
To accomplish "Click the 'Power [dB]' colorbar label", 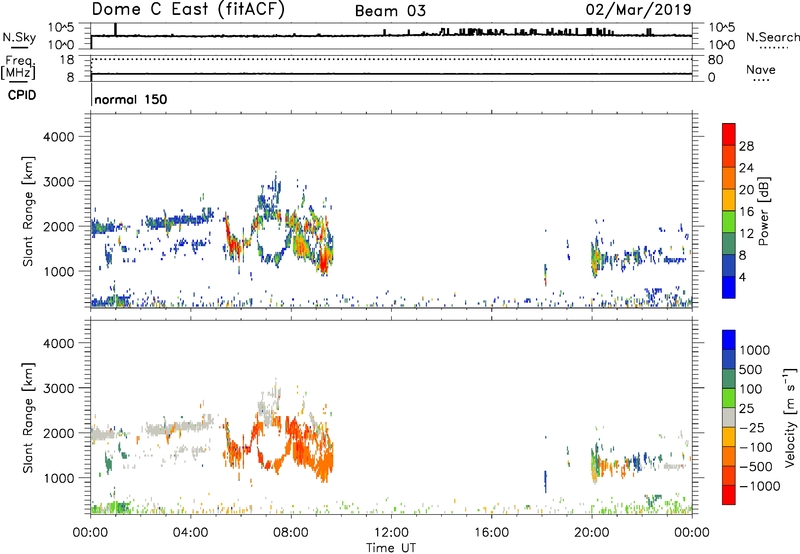I will [x=763, y=211].
